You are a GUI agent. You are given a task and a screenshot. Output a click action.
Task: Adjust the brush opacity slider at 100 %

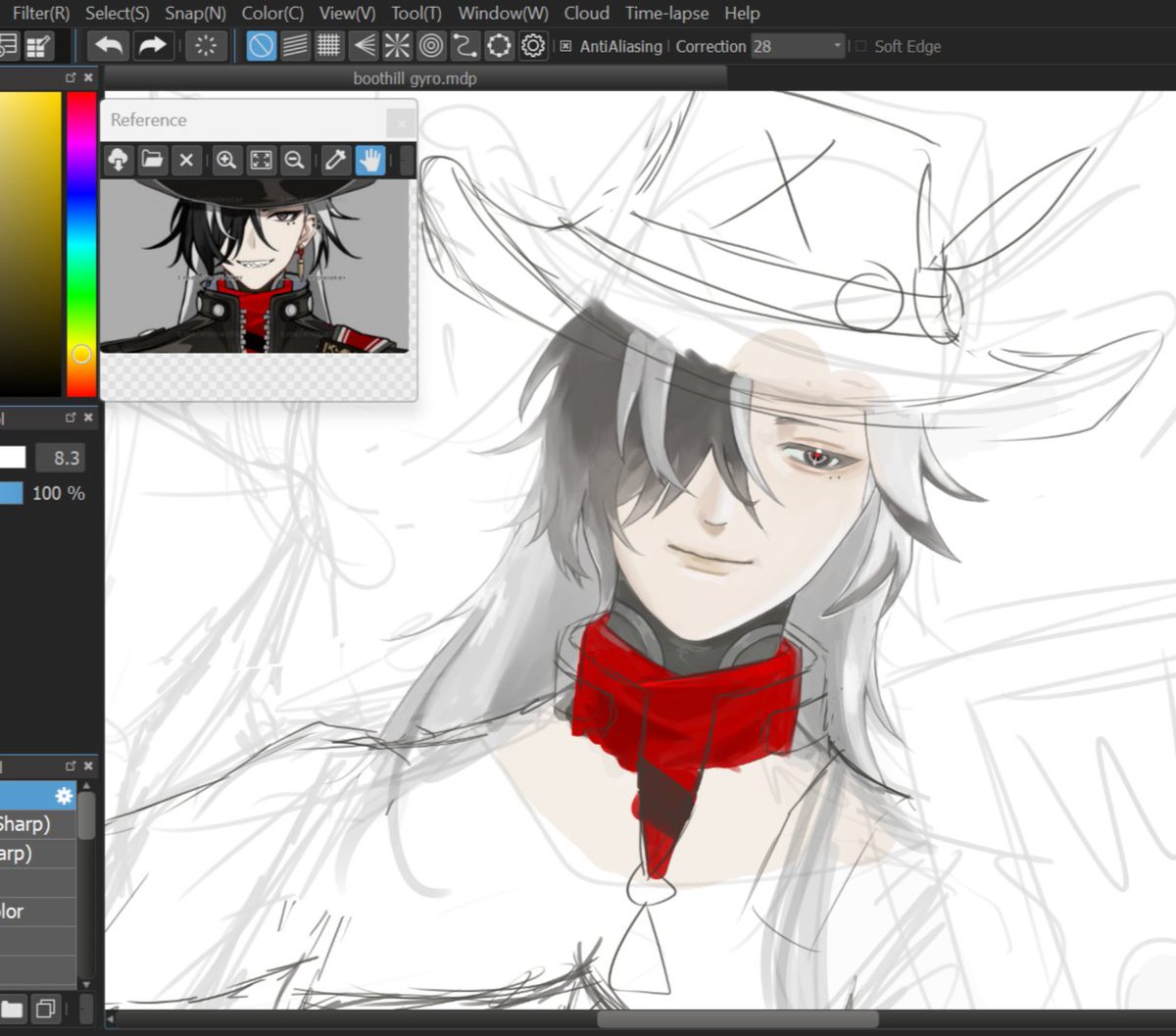click(11, 493)
